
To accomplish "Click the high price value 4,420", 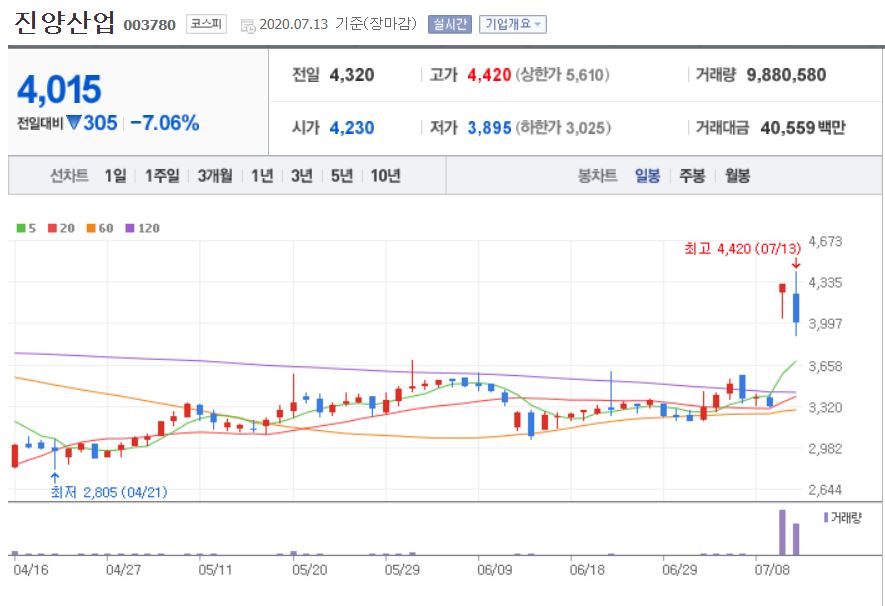I will point(489,75).
